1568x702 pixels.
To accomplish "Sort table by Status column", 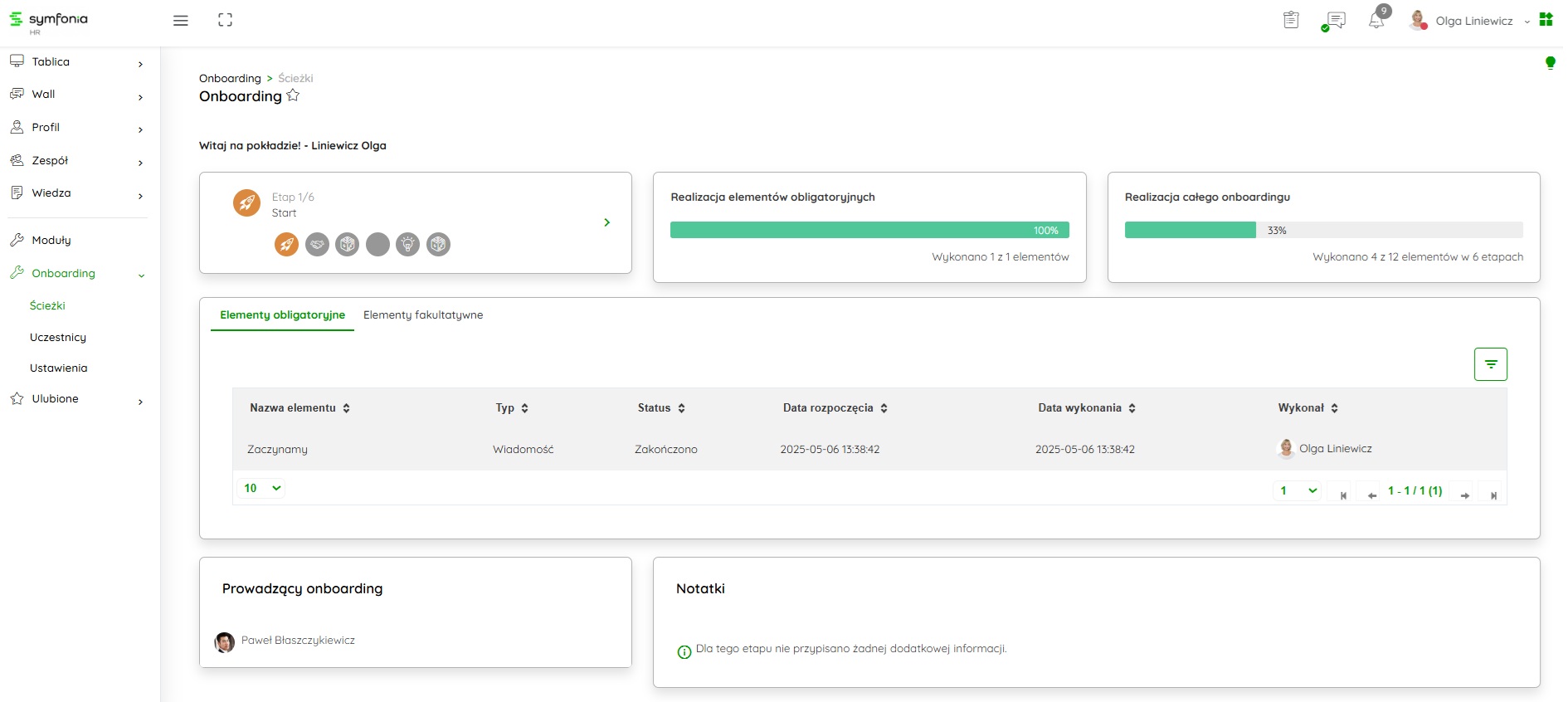I will click(x=681, y=408).
